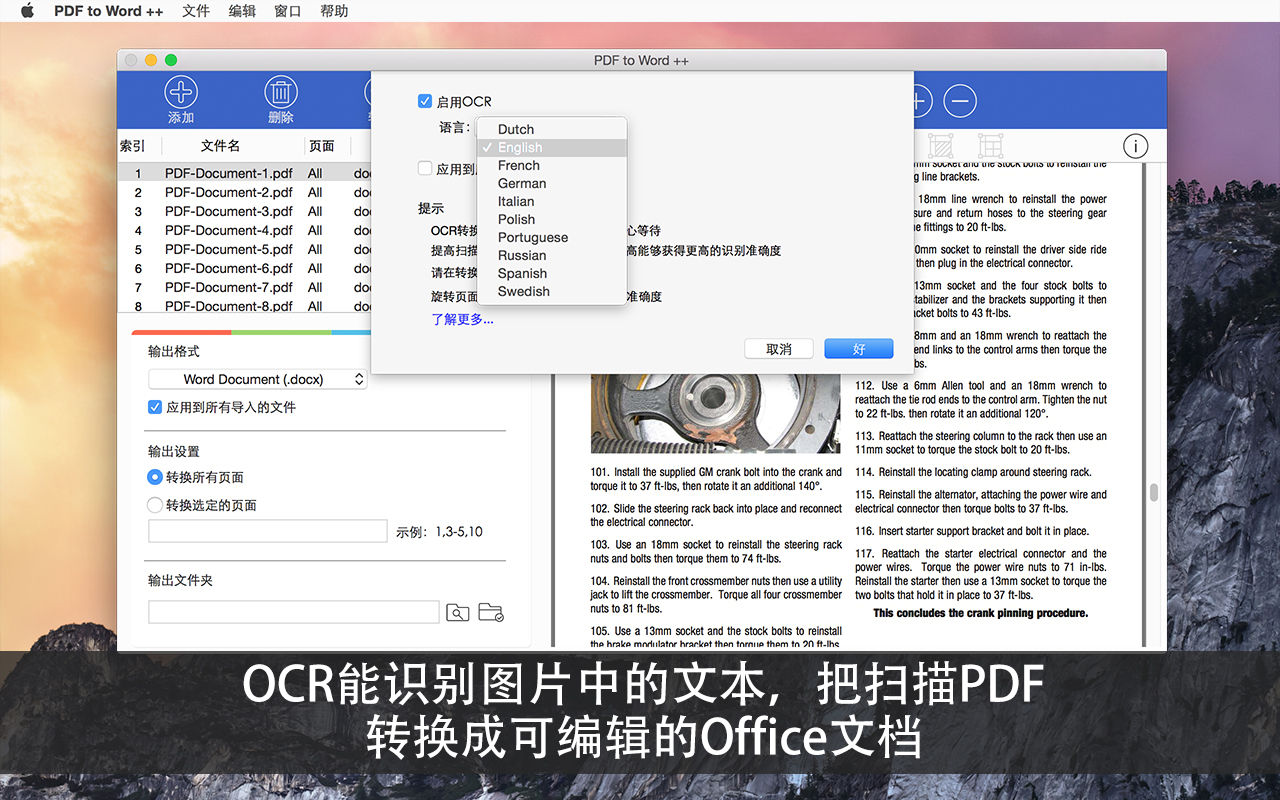The height and width of the screenshot is (800, 1280).
Task: Select PDF-Document-7.pdf row
Action: point(243,287)
